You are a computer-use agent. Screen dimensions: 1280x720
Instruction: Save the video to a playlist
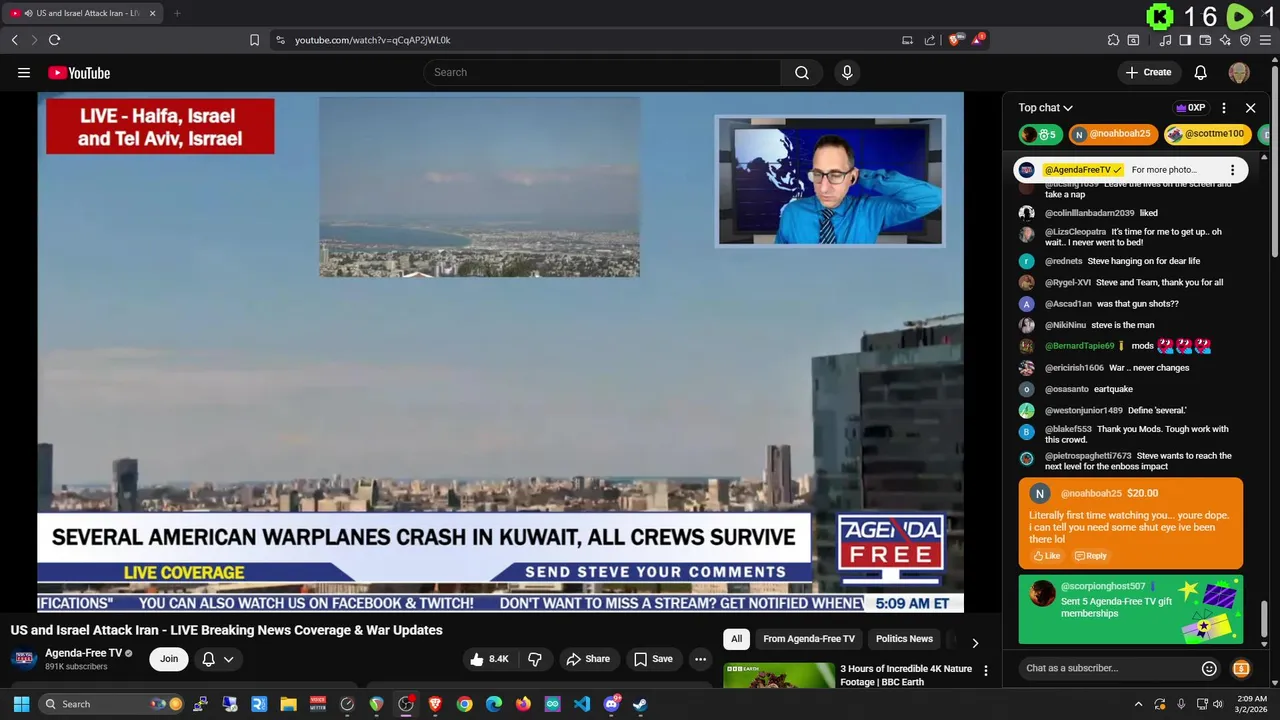pos(653,659)
